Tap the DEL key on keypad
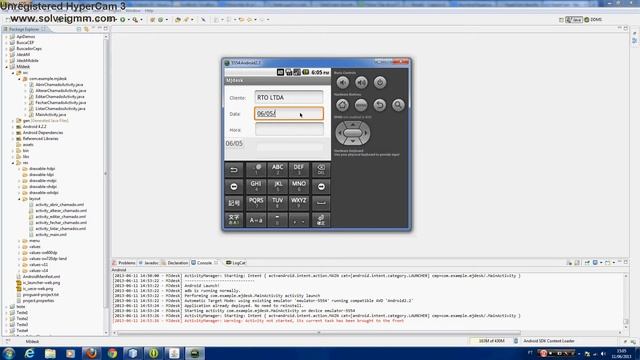640x360 pixels. tap(321, 169)
